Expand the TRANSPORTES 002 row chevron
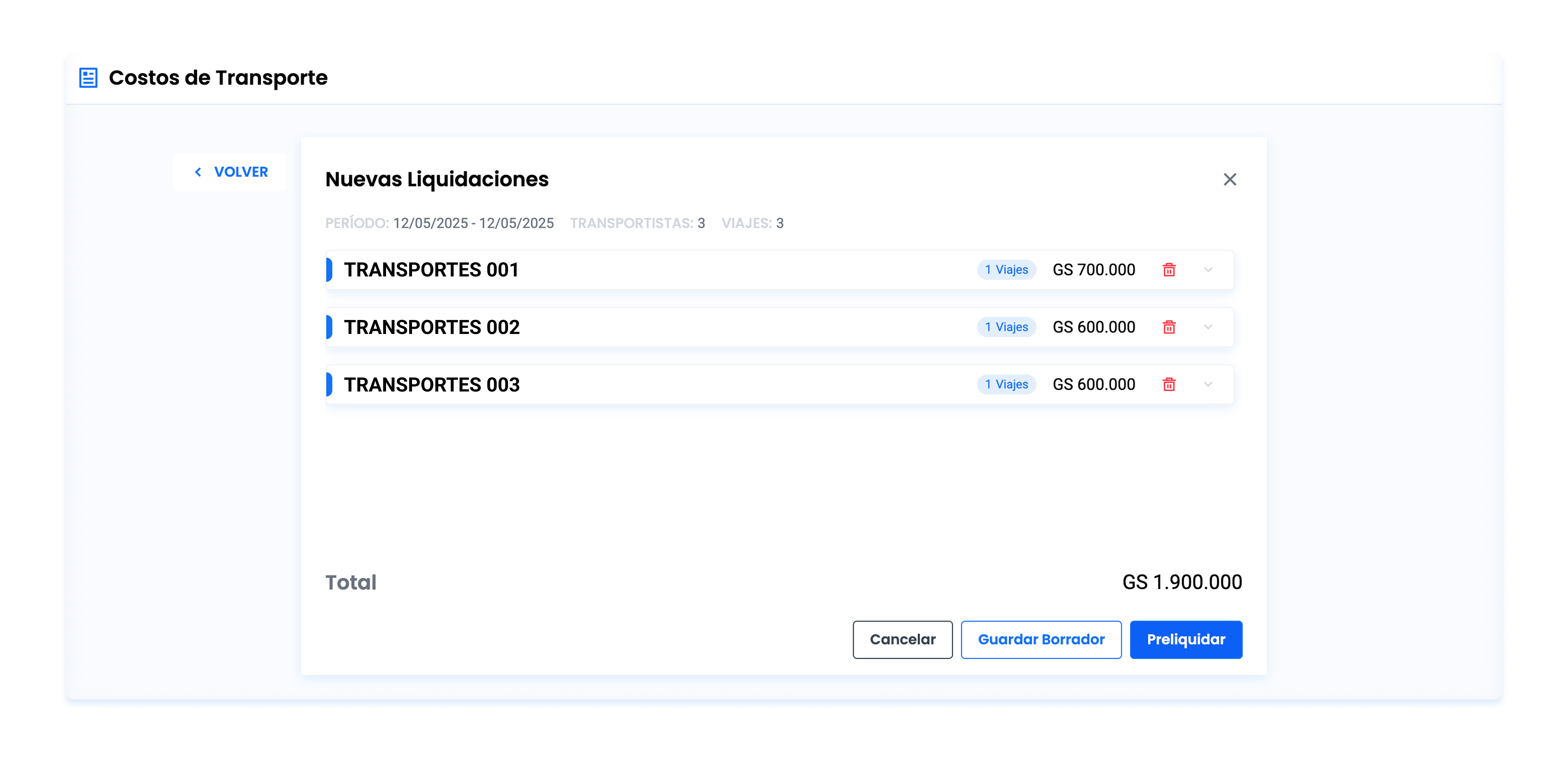Image resolution: width=1568 pixels, height=783 pixels. [1208, 327]
